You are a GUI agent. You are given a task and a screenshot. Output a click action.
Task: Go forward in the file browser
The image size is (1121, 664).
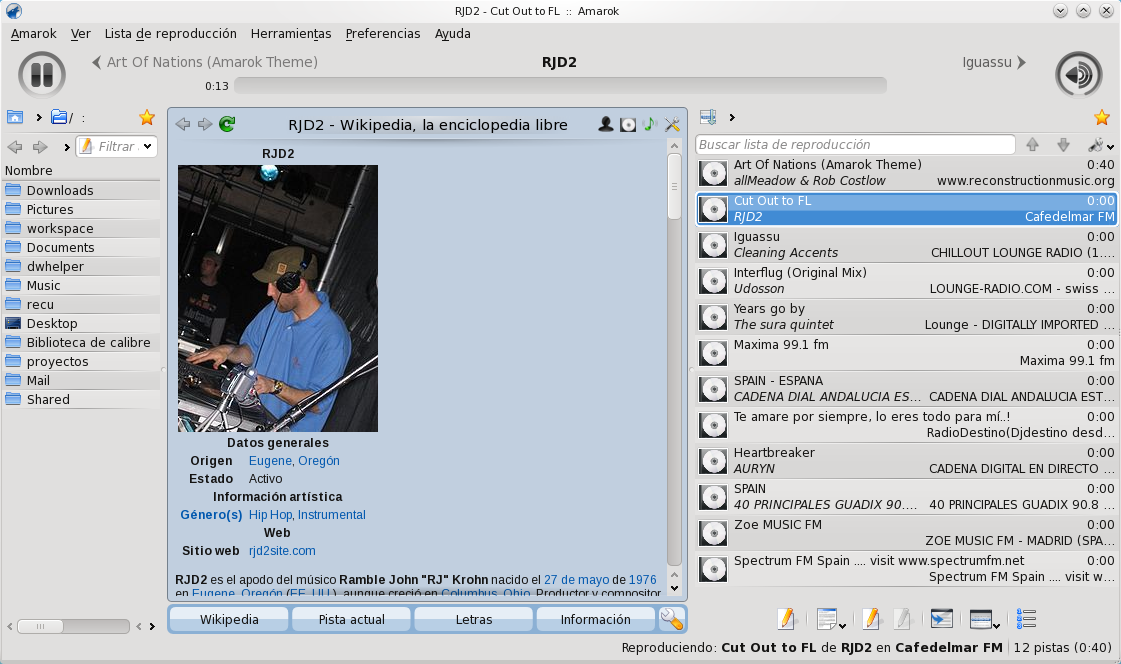(39, 147)
